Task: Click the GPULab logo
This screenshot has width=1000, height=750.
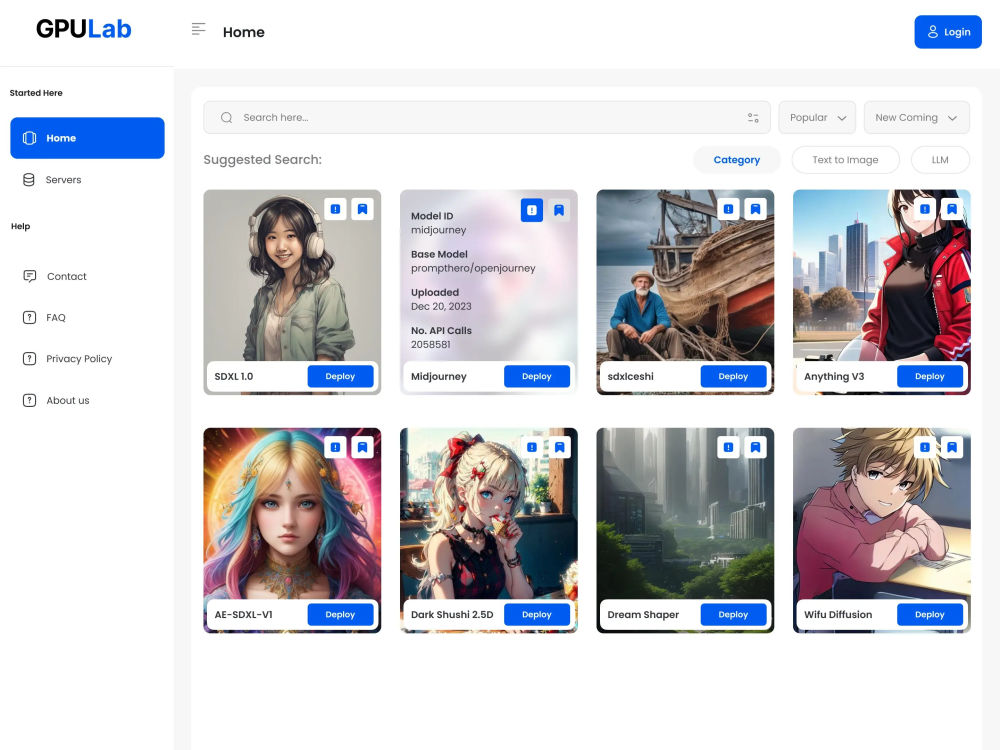Action: click(84, 29)
